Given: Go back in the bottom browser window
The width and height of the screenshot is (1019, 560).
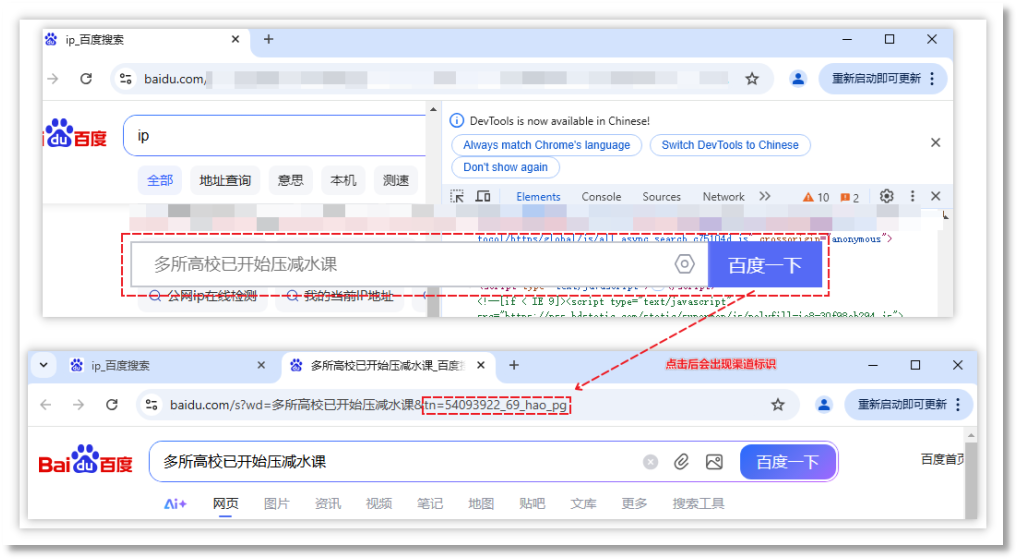Looking at the screenshot, I should [x=45, y=405].
